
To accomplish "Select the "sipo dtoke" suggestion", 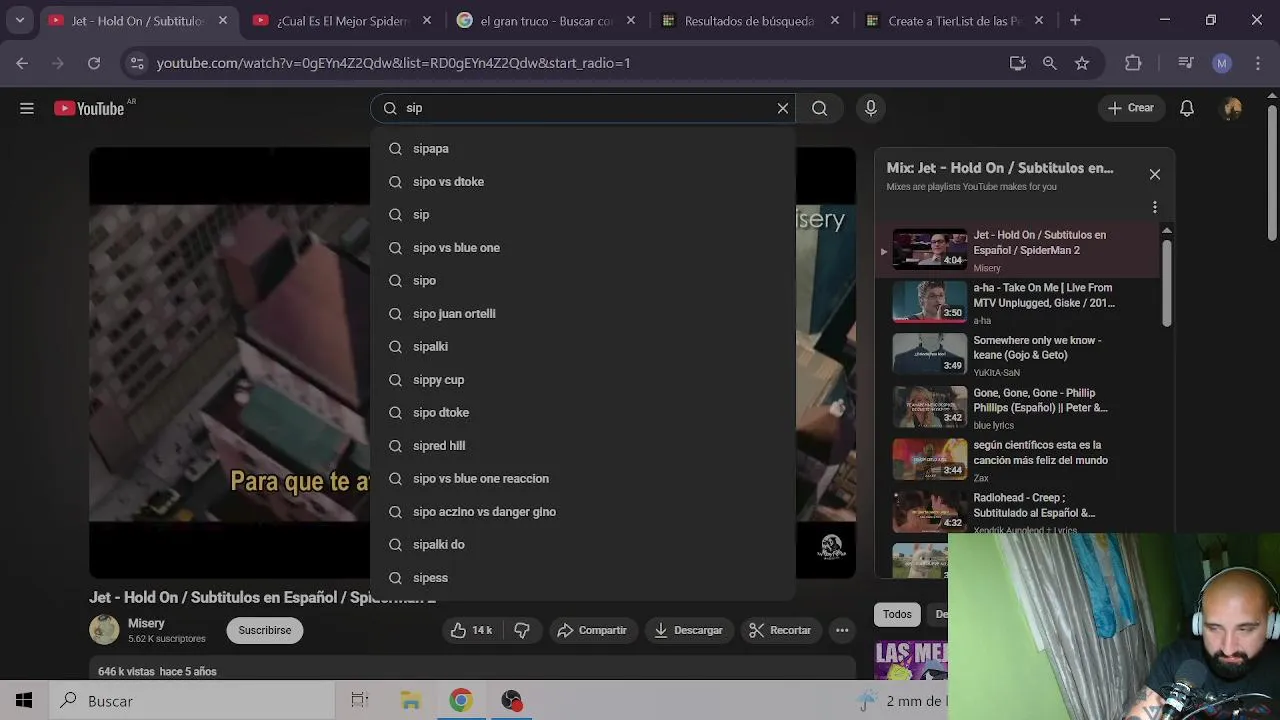I will 583,412.
